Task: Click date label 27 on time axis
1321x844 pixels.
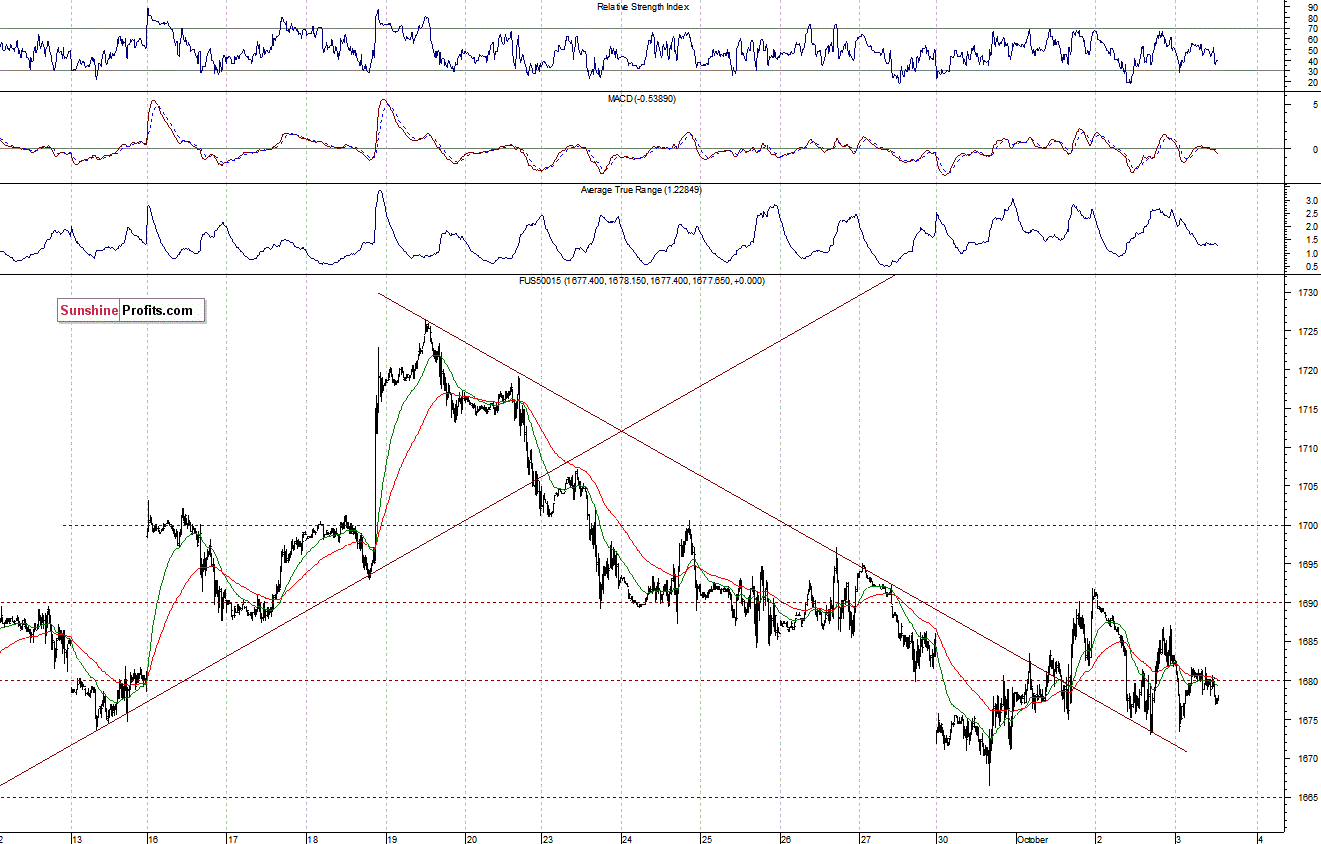Action: click(x=867, y=839)
